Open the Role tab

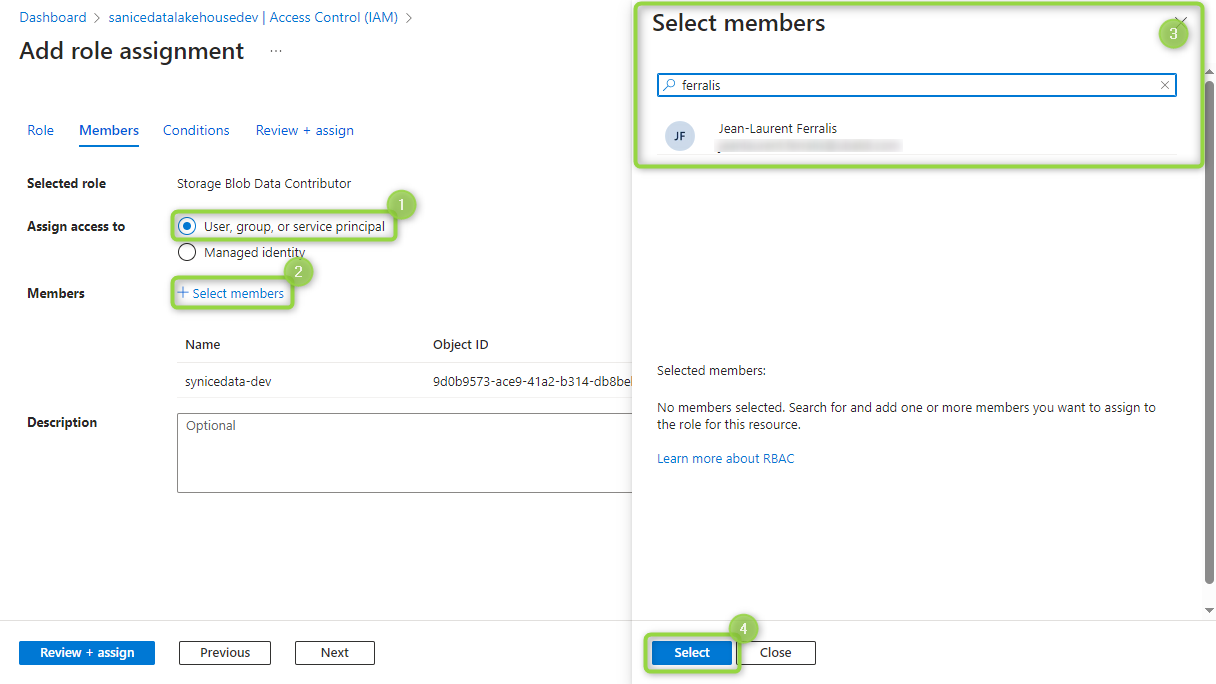coord(41,130)
